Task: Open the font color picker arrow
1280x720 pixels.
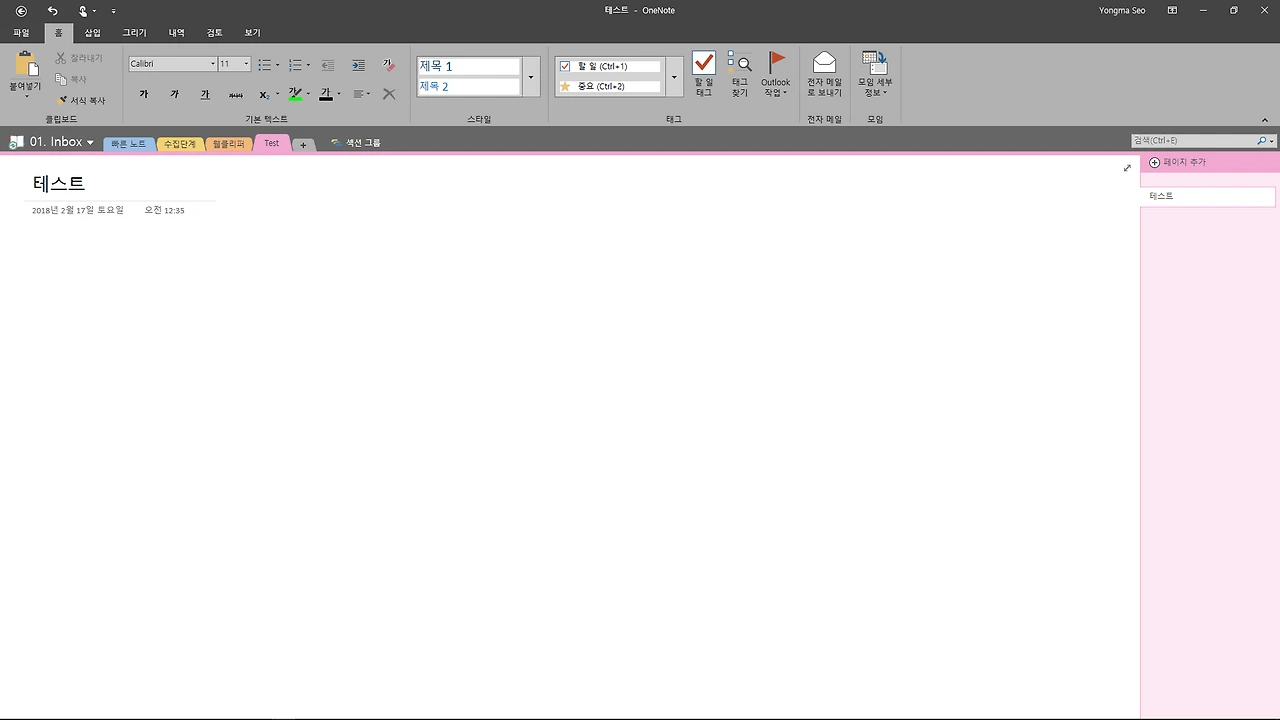Action: pyautogui.click(x=339, y=94)
